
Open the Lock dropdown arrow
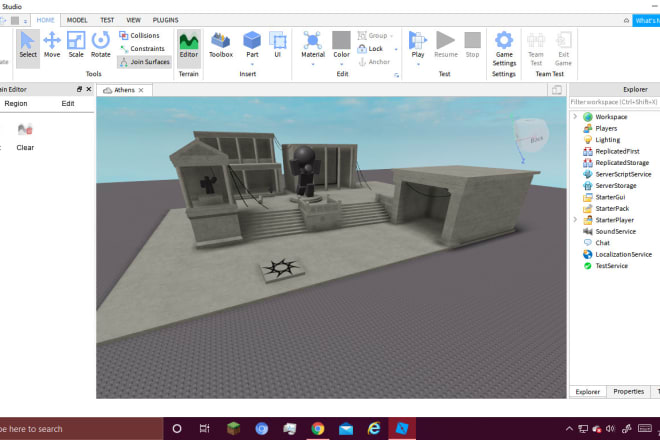(x=396, y=49)
